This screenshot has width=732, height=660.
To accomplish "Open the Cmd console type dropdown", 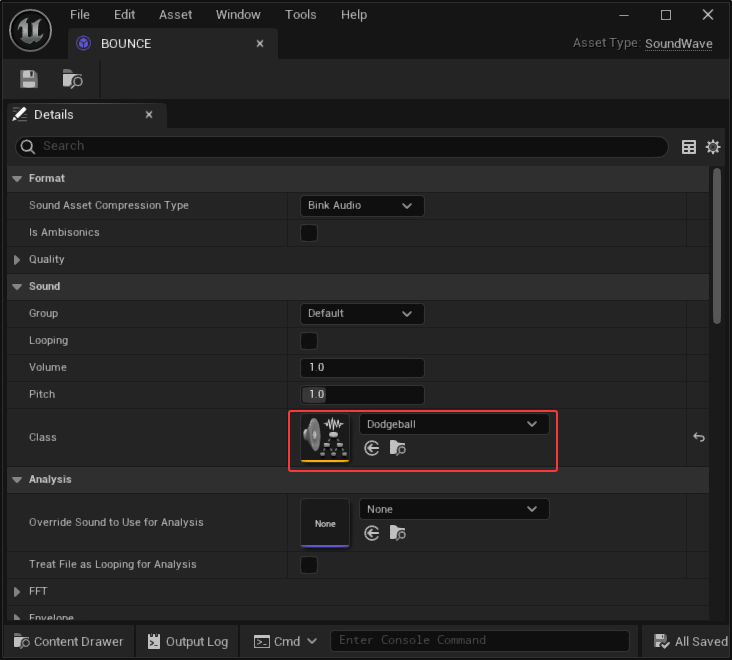I will click(x=286, y=642).
